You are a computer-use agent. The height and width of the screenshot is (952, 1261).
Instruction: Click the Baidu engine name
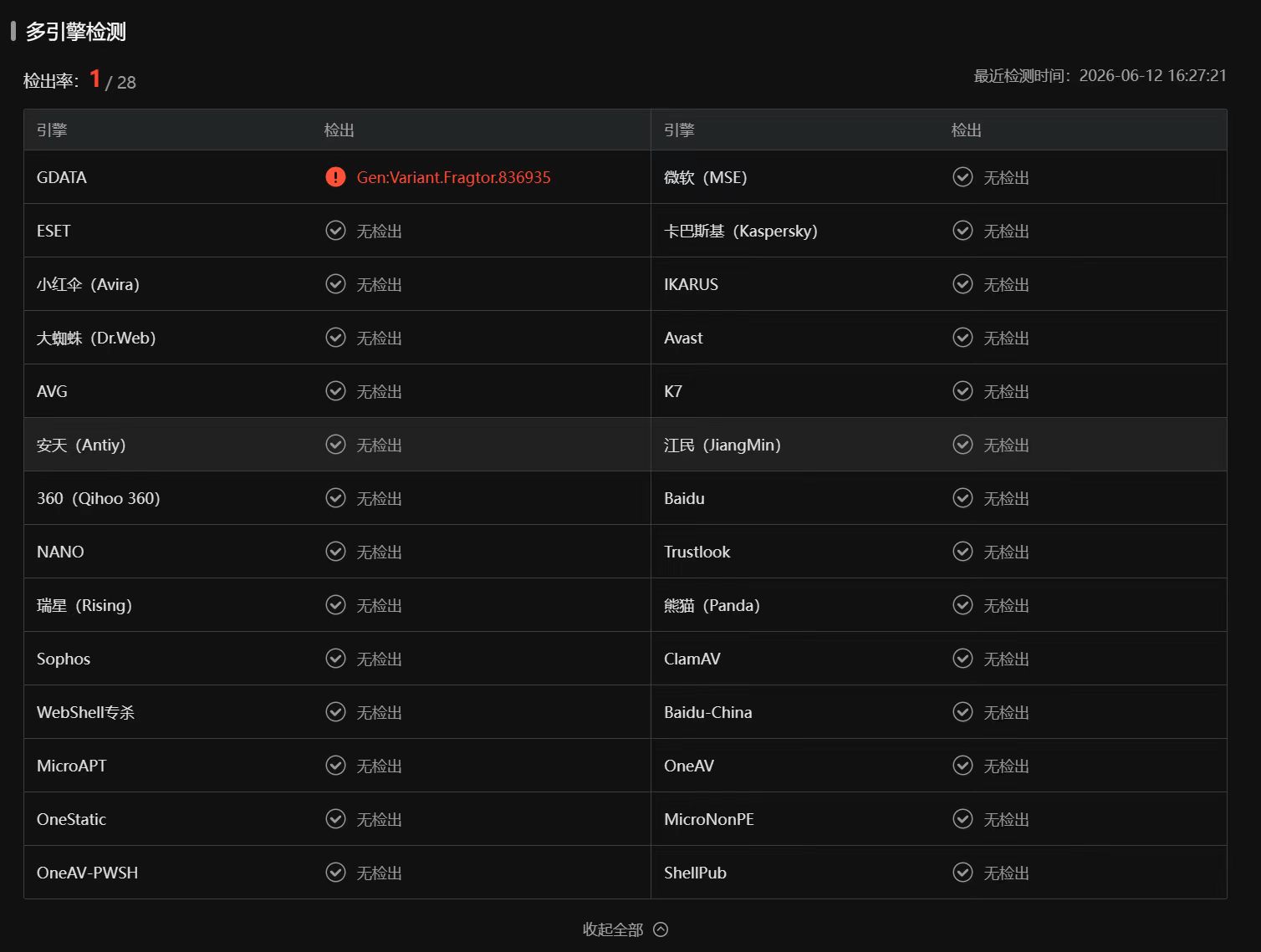[684, 498]
